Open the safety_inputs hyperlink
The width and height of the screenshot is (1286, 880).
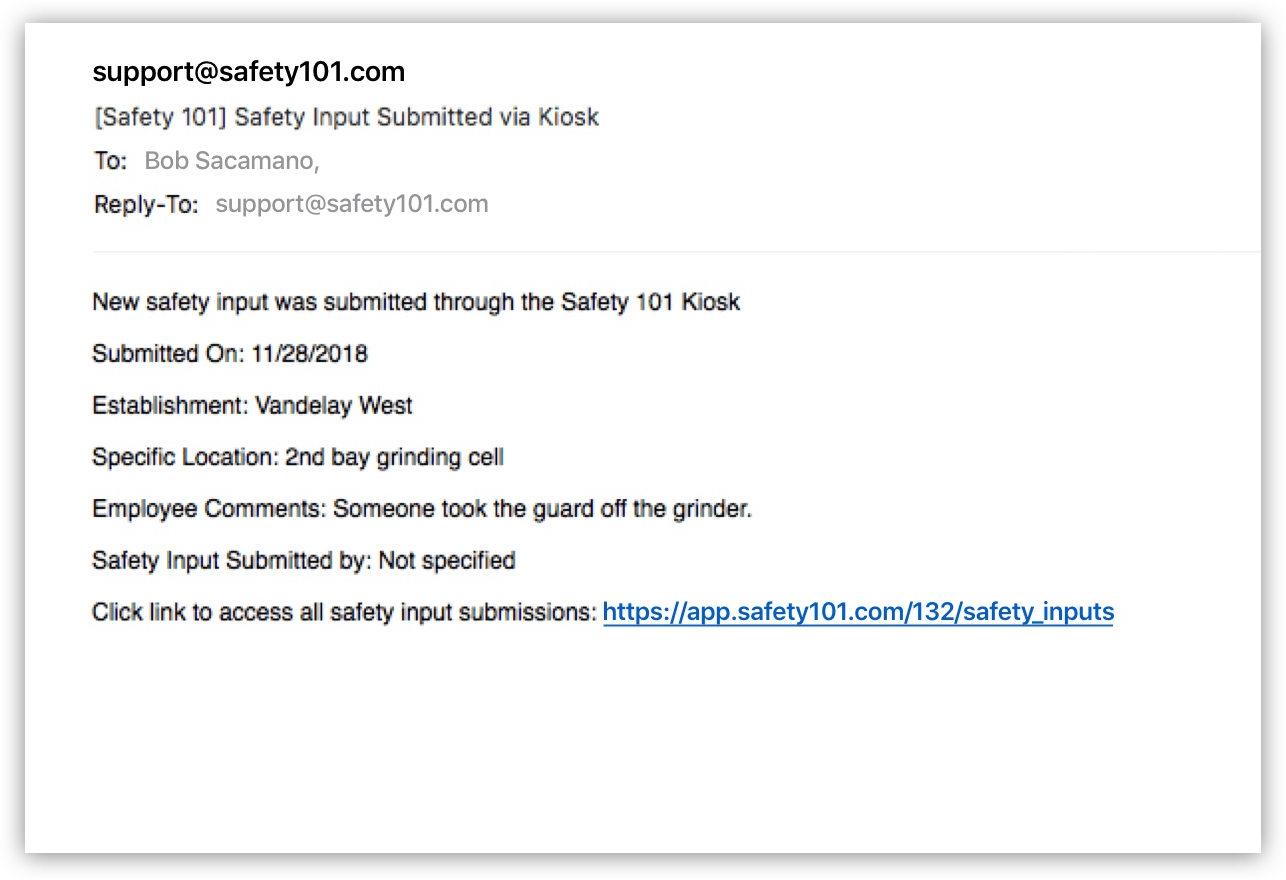(858, 612)
